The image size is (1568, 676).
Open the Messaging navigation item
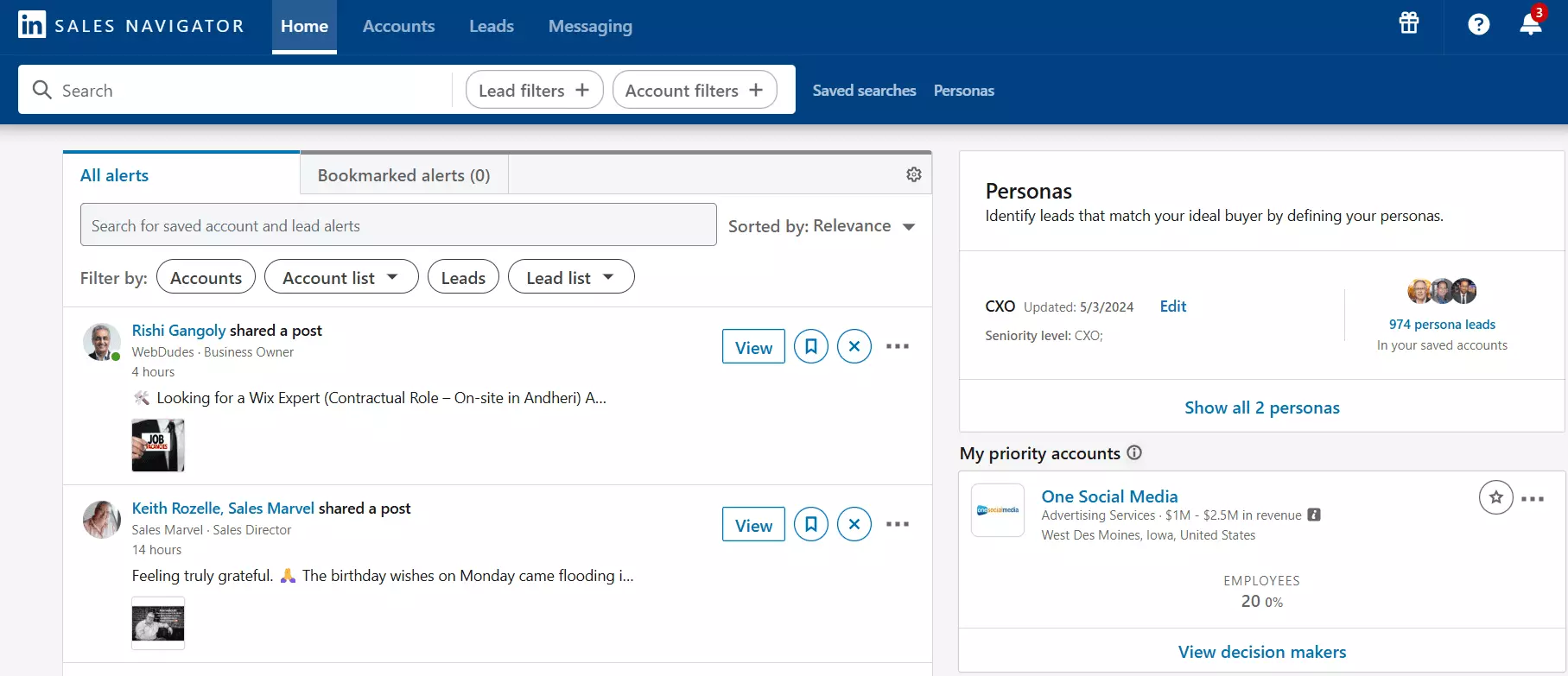[590, 26]
